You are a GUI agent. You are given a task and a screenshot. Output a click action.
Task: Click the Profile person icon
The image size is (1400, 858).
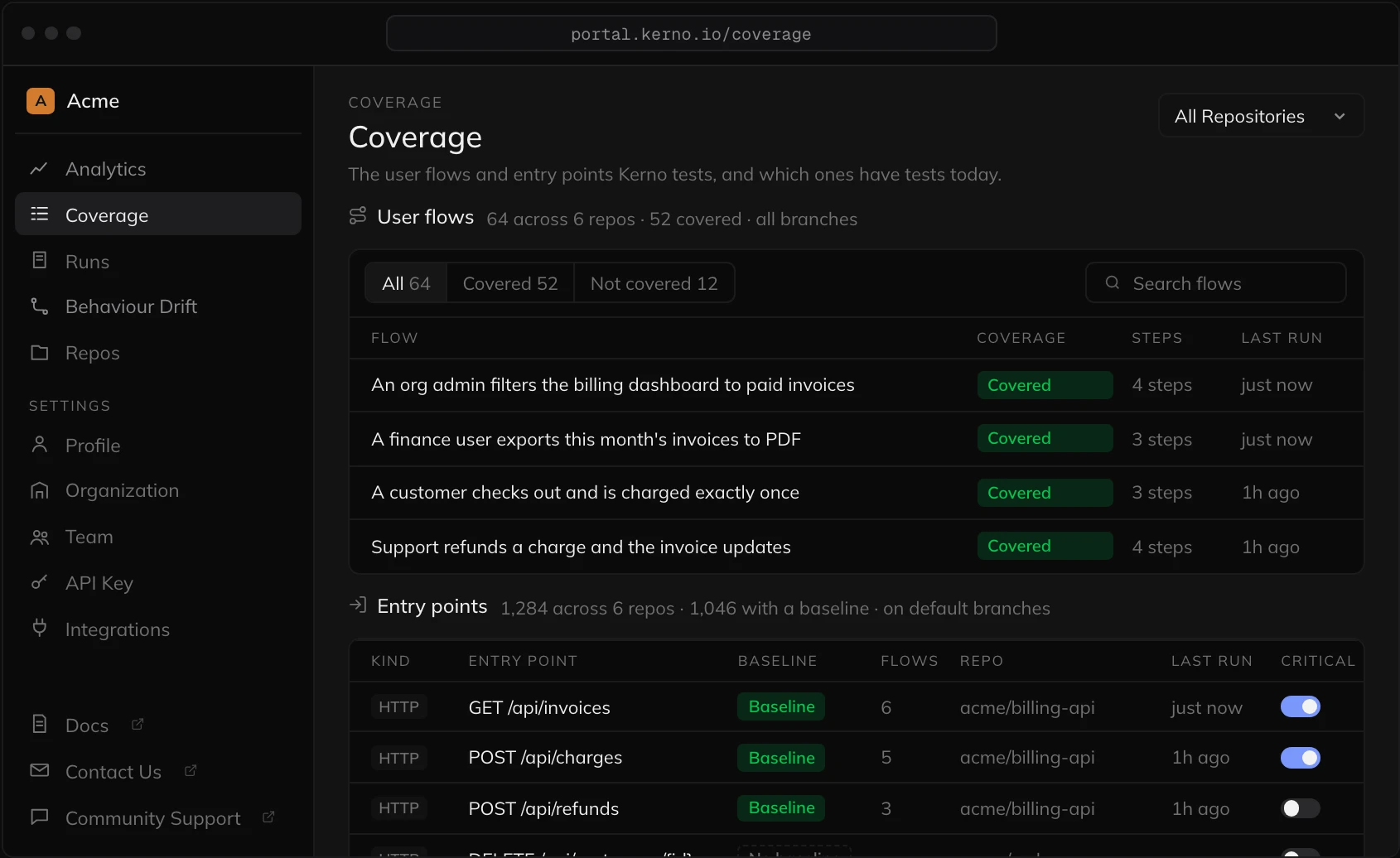point(39,445)
